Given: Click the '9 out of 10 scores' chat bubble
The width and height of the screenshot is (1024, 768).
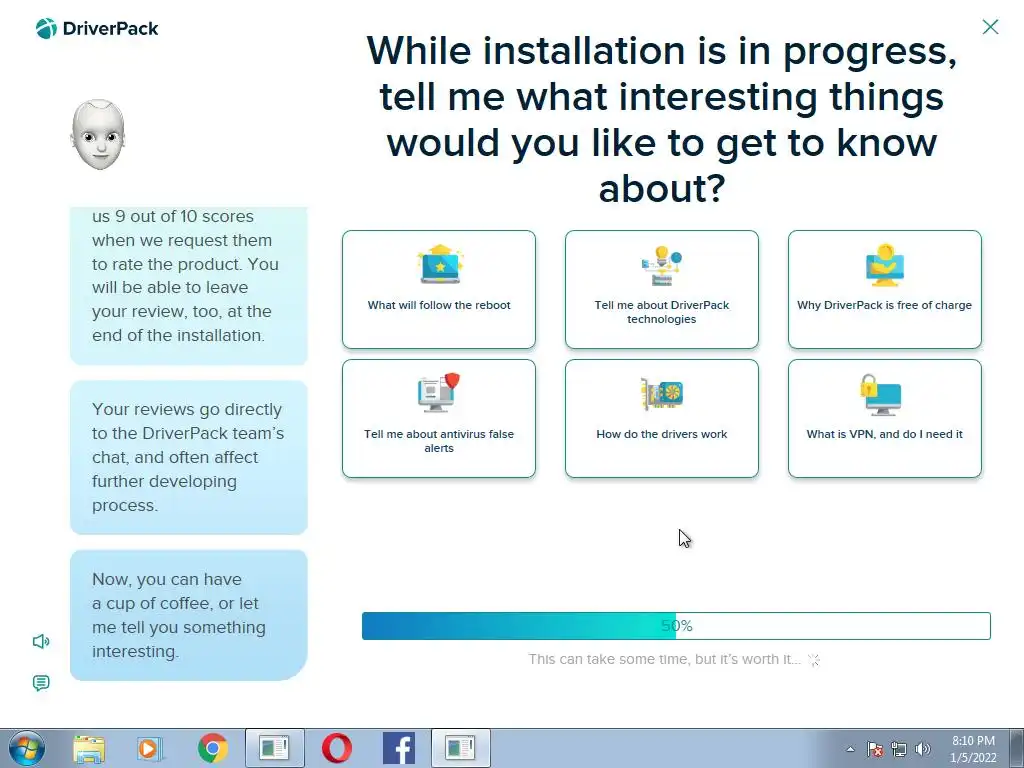Looking at the screenshot, I should point(189,286).
